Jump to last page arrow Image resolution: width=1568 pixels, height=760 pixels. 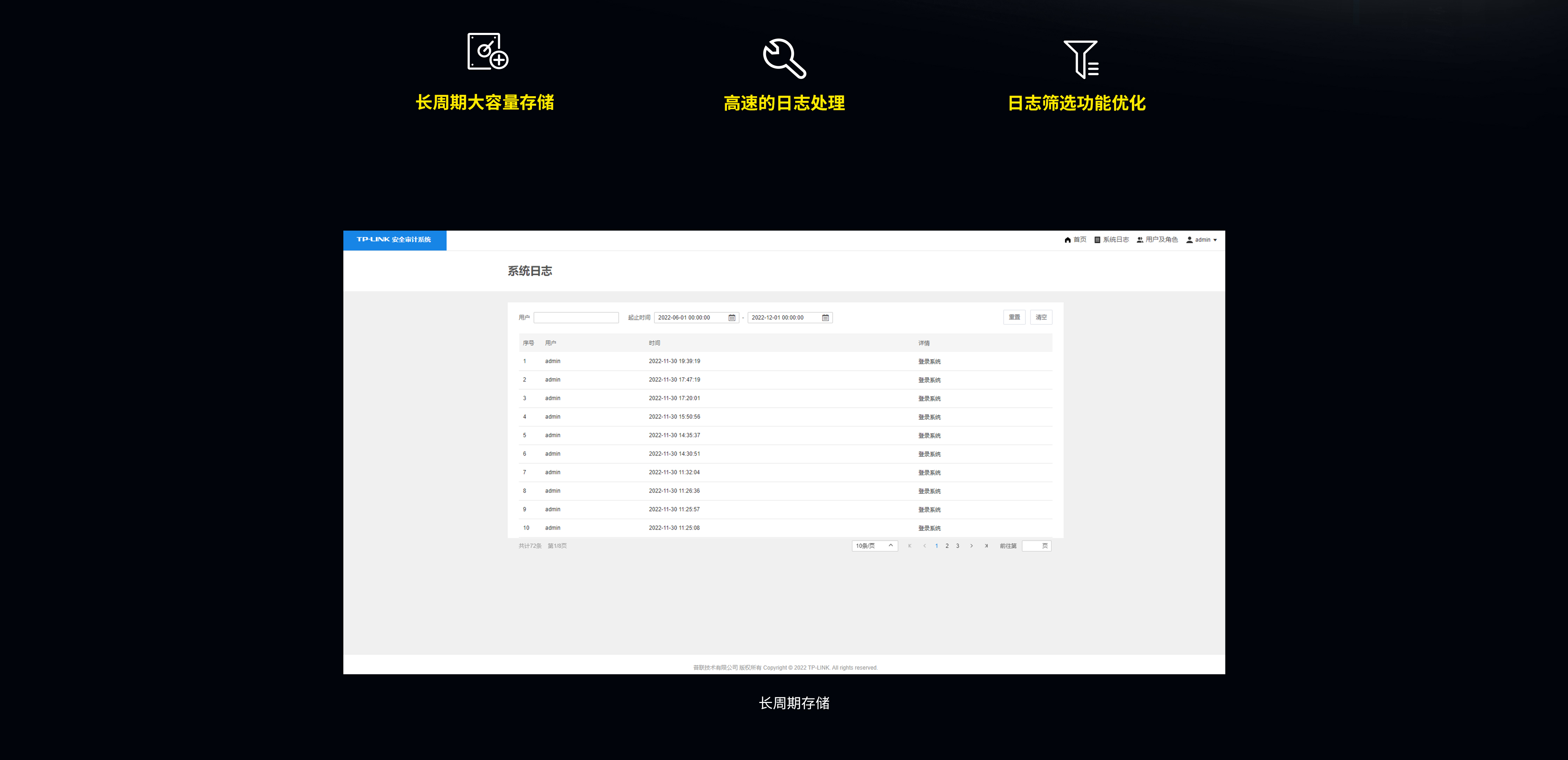[x=986, y=546]
